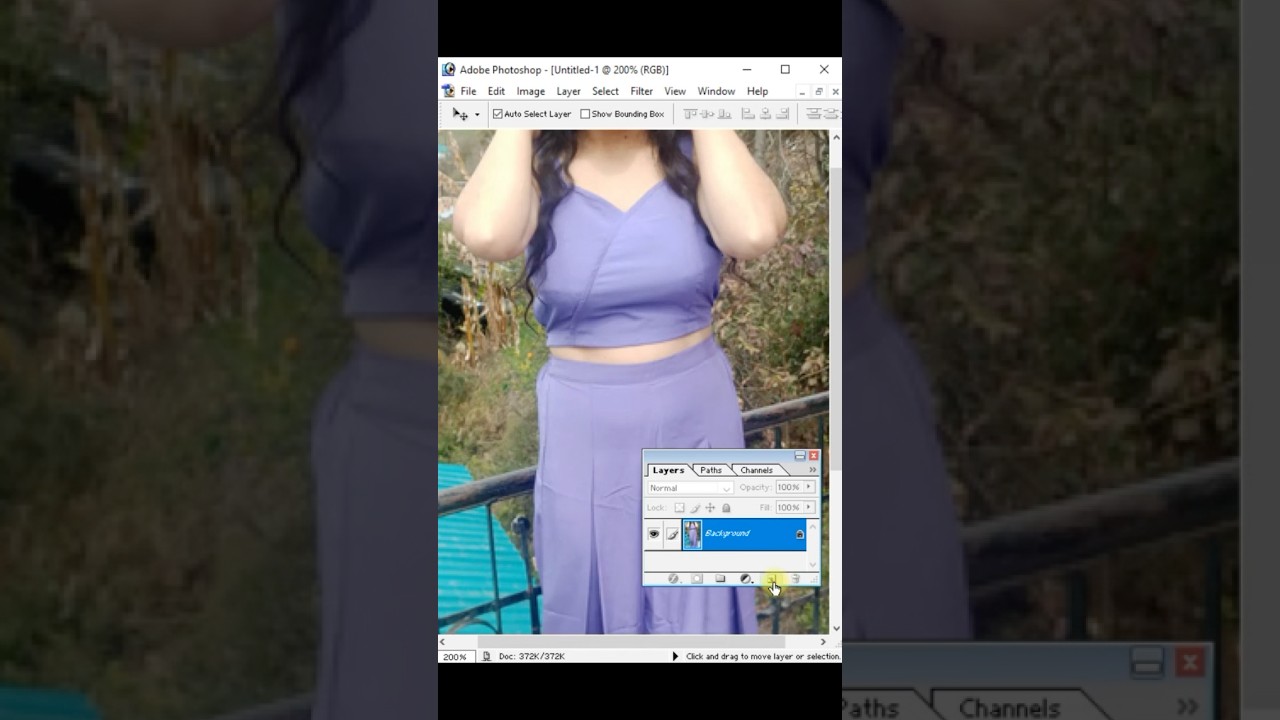Click Layers list scroll up arrow
This screenshot has width=1280, height=720.
[x=812, y=525]
